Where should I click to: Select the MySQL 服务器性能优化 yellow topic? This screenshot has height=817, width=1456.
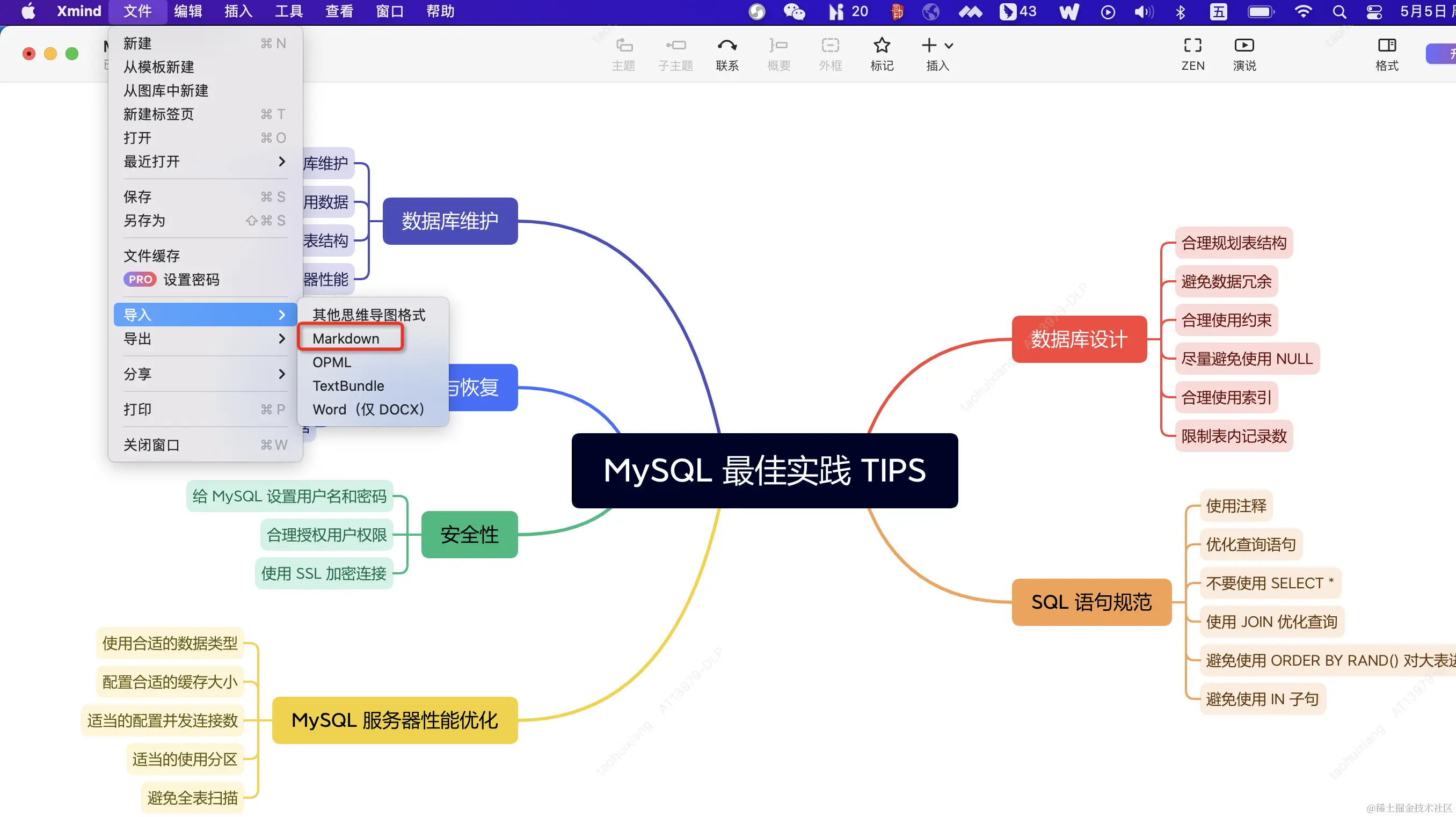coord(395,720)
